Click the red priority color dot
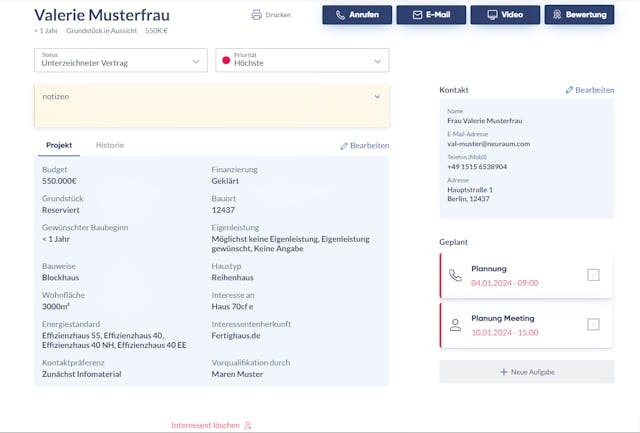640x433 pixels. click(226, 62)
